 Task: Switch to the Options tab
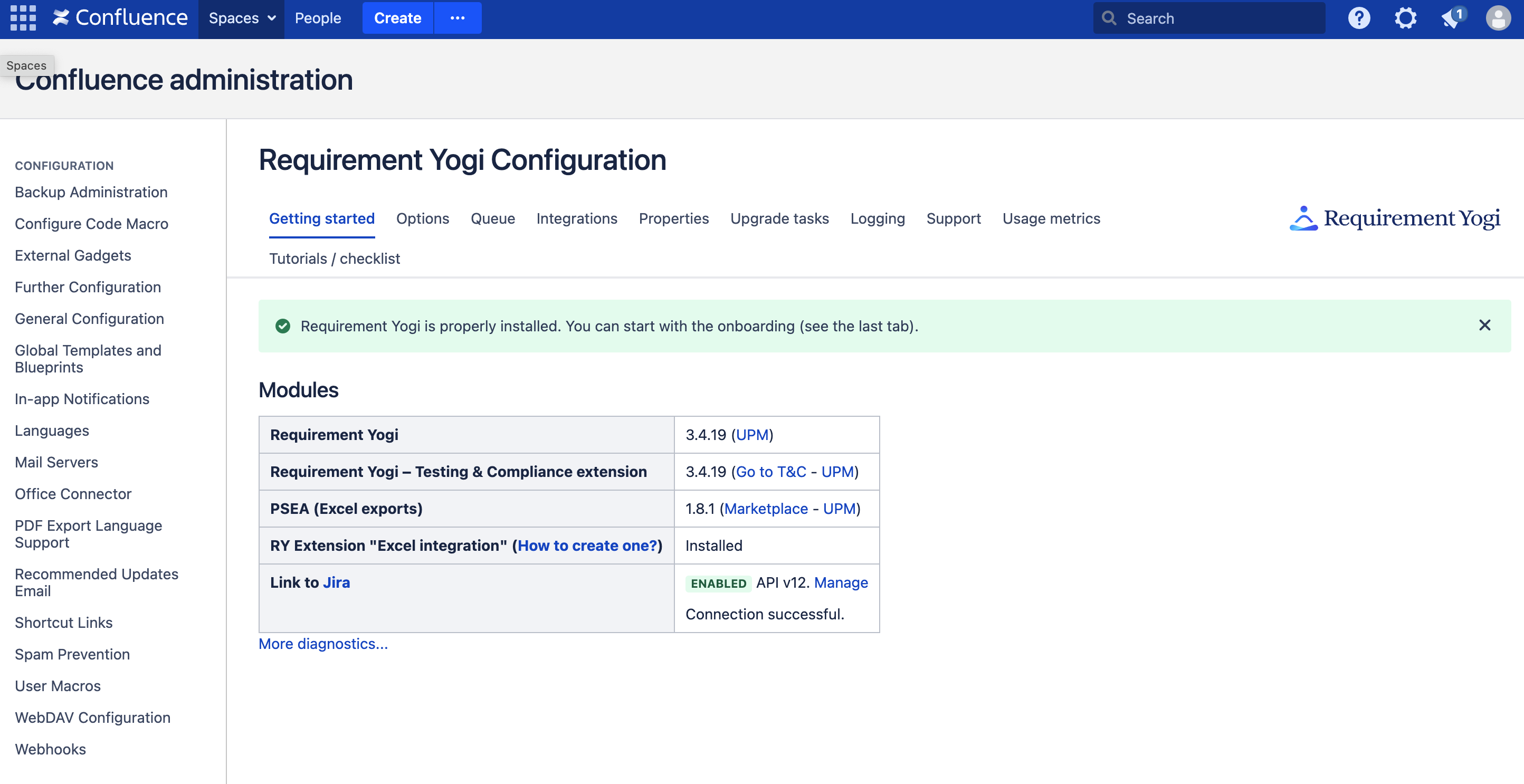point(422,219)
